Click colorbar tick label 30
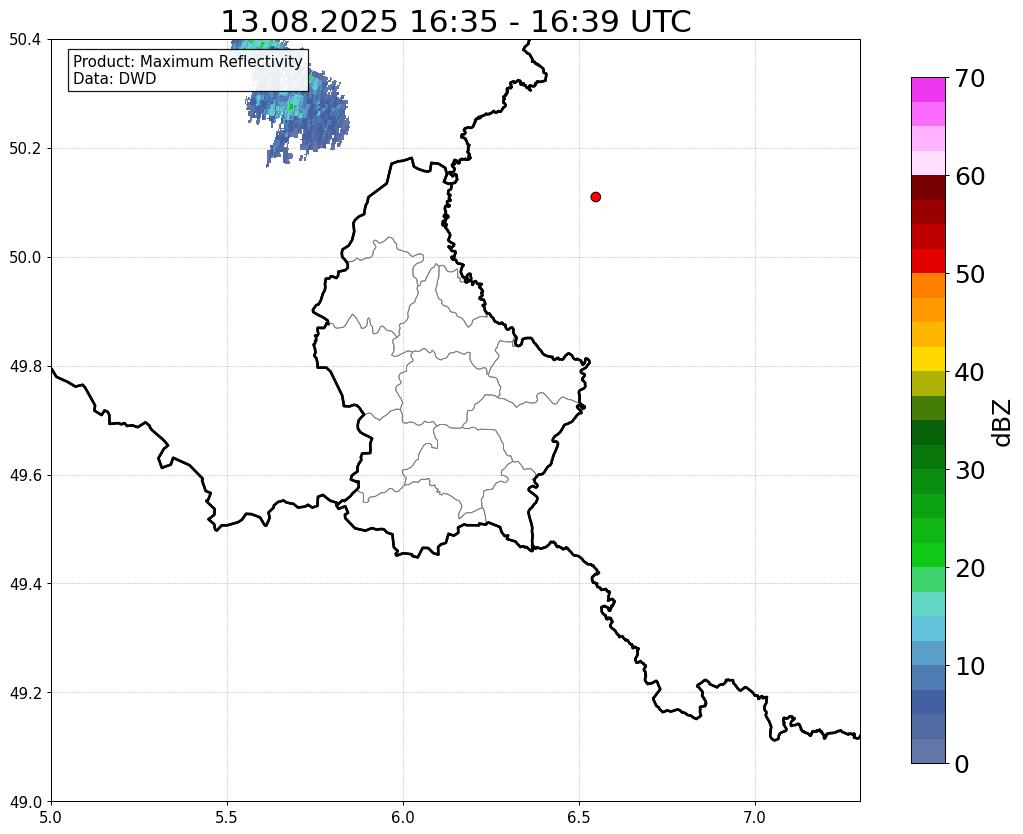1023x834 pixels. click(970, 470)
